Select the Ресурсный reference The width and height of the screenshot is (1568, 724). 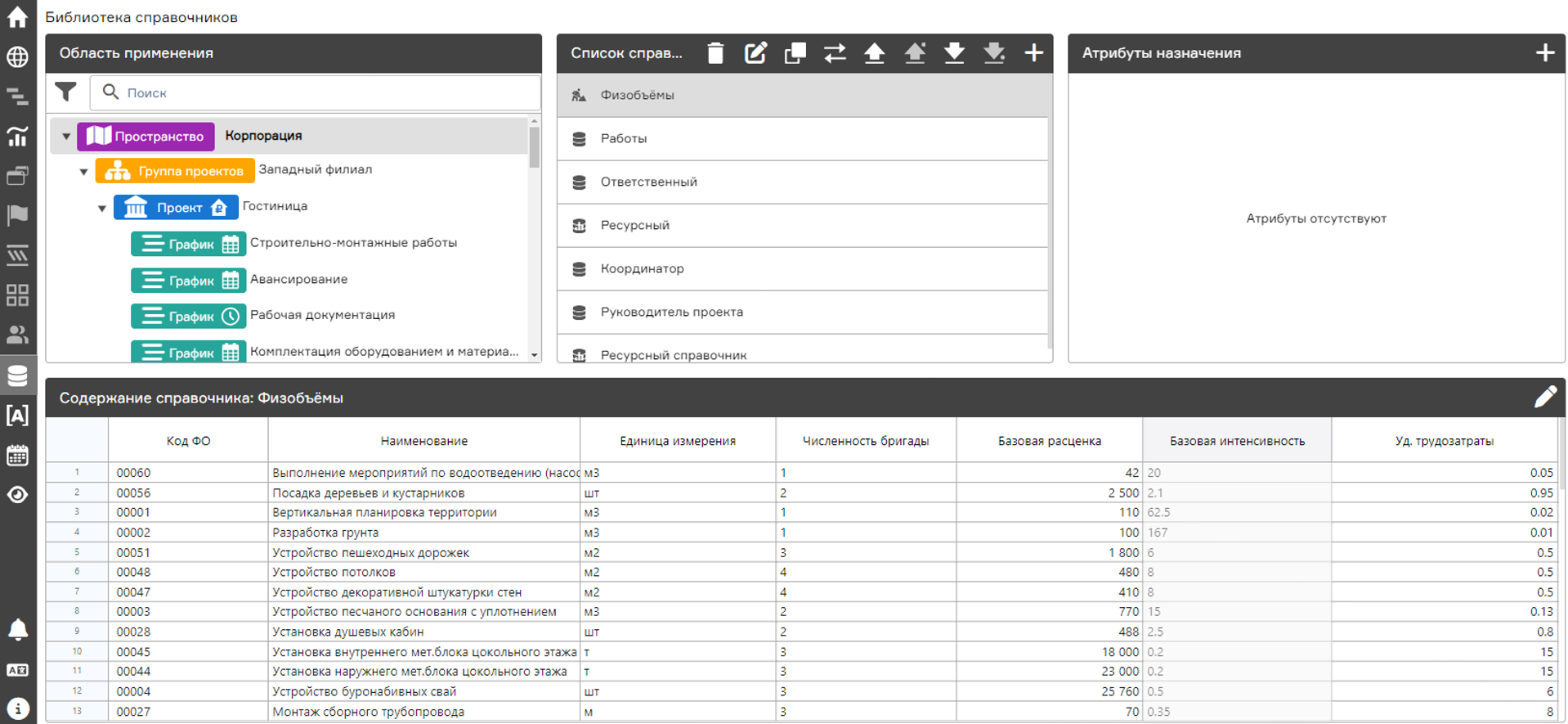[x=802, y=225]
